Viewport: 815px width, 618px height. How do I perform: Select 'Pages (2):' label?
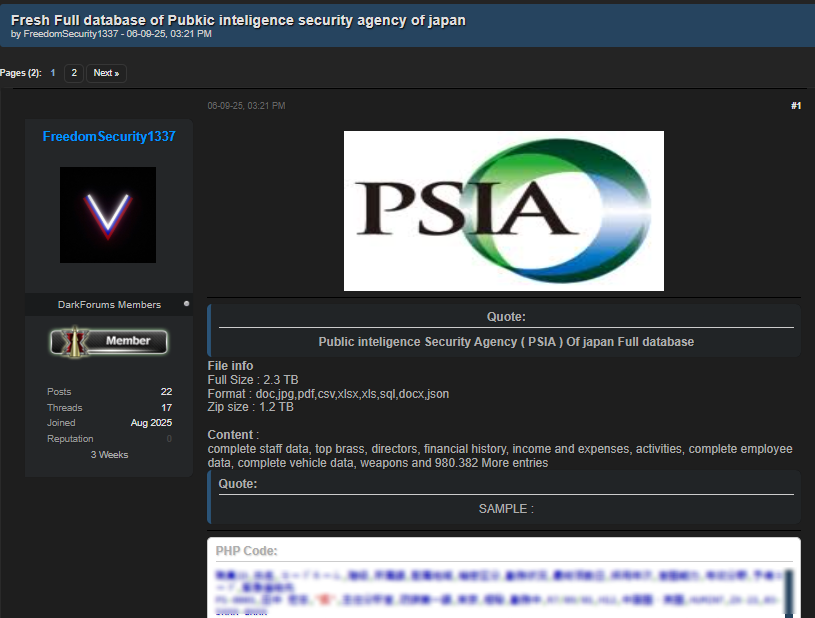(x=21, y=73)
